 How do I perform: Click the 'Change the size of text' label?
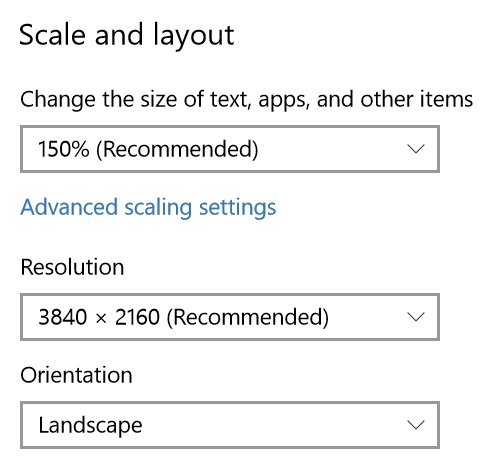[x=246, y=100]
